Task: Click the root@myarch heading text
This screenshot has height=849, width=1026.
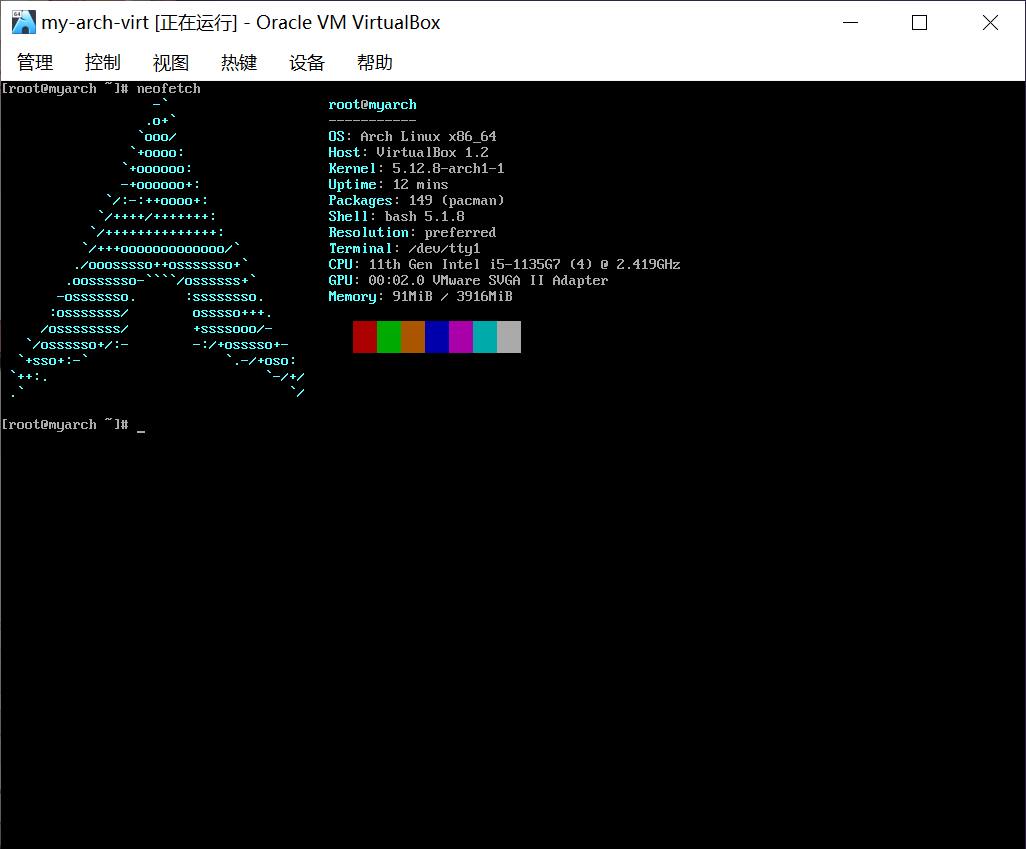Action: 372,105
